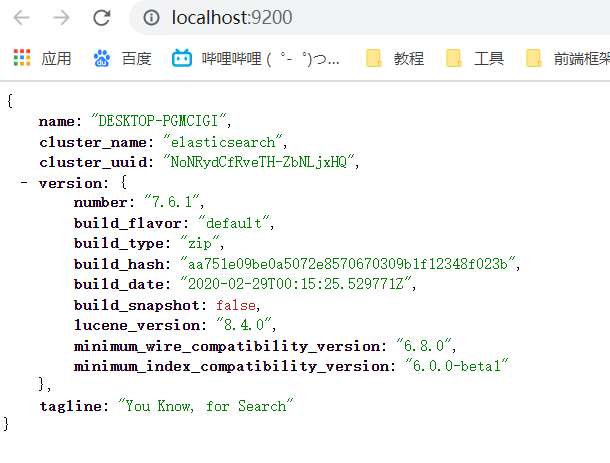Click the build_hash value string

(348, 264)
